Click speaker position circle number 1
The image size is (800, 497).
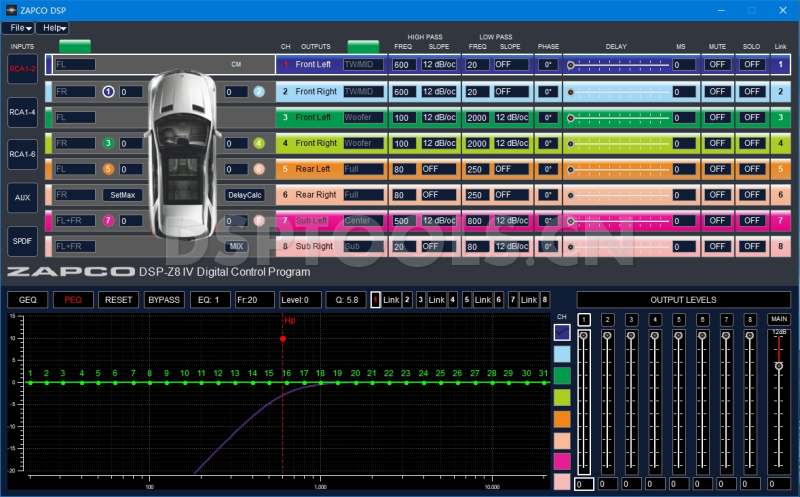[108, 92]
